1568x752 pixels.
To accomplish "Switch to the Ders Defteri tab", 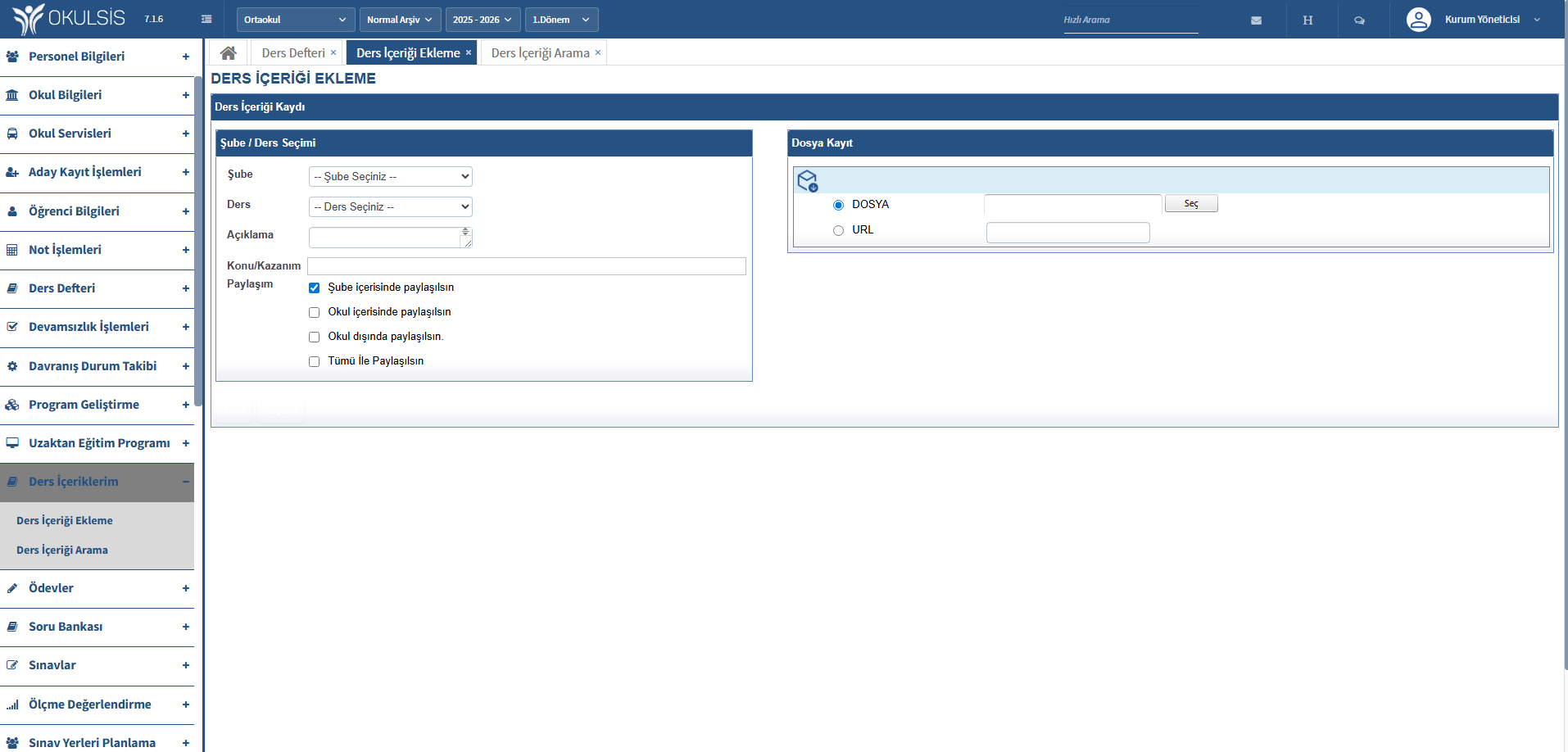I will click(293, 53).
